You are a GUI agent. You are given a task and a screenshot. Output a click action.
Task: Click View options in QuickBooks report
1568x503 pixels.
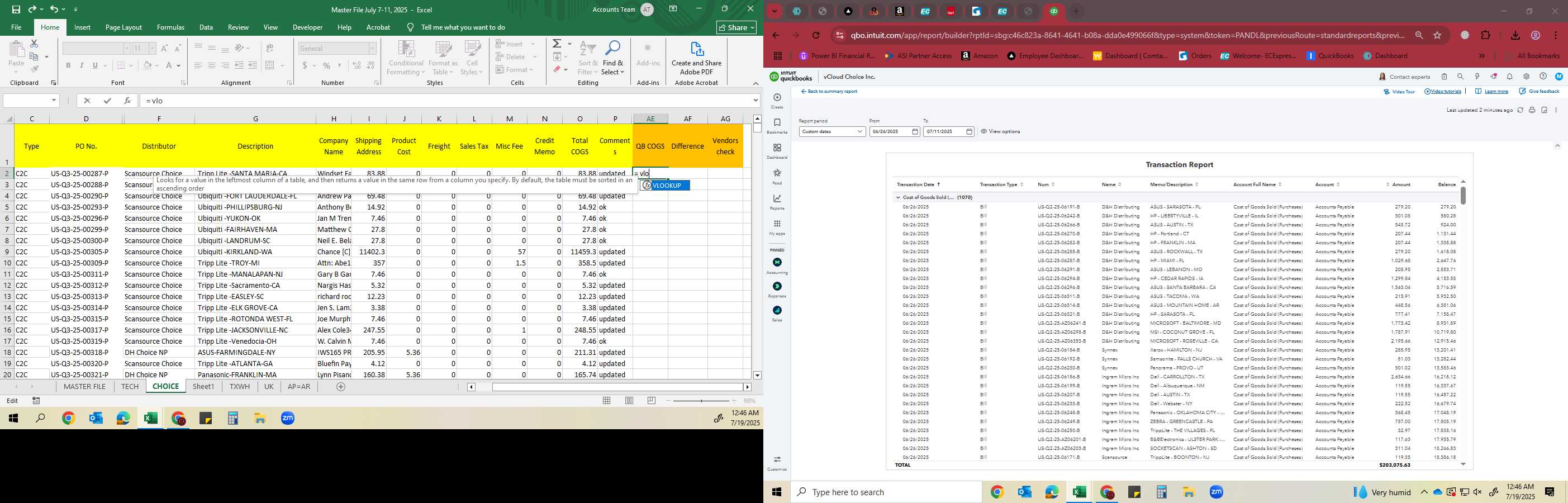[x=1000, y=131]
